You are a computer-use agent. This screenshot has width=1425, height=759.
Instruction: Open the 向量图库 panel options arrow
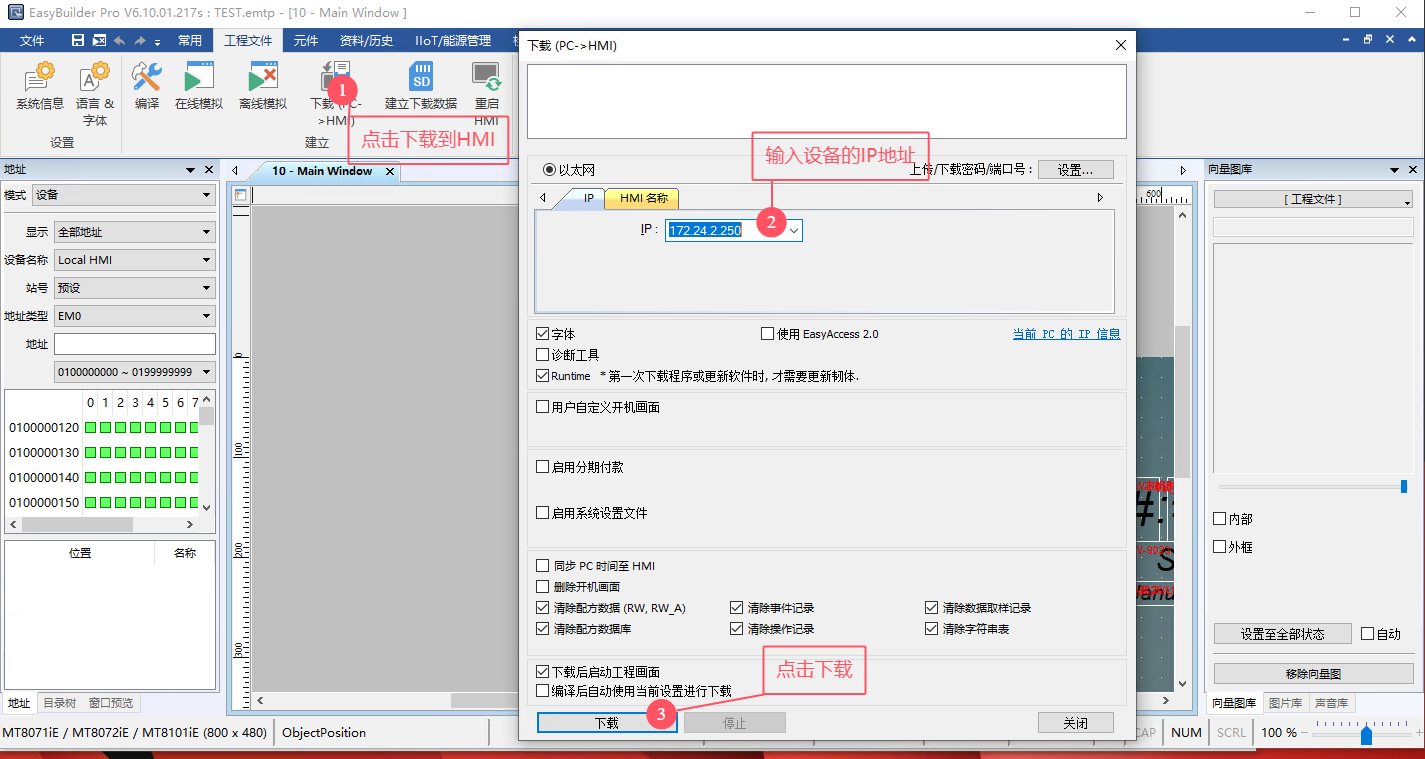[1393, 170]
